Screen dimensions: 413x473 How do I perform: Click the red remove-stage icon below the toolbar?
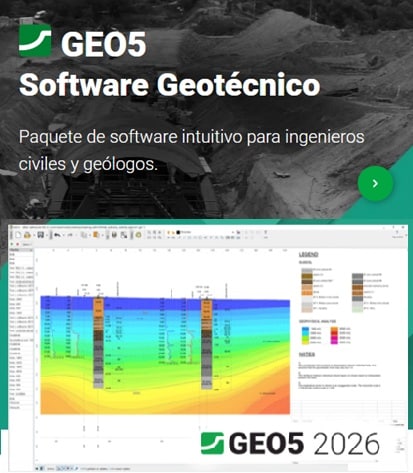(18, 244)
